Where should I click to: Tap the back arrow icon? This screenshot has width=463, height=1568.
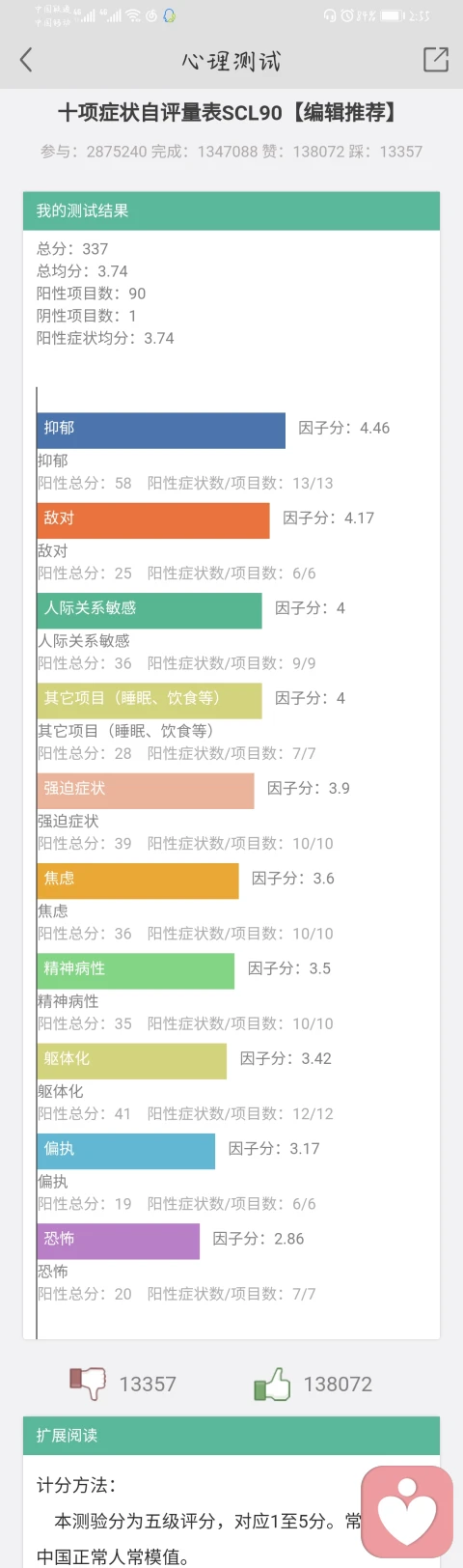click(26, 60)
